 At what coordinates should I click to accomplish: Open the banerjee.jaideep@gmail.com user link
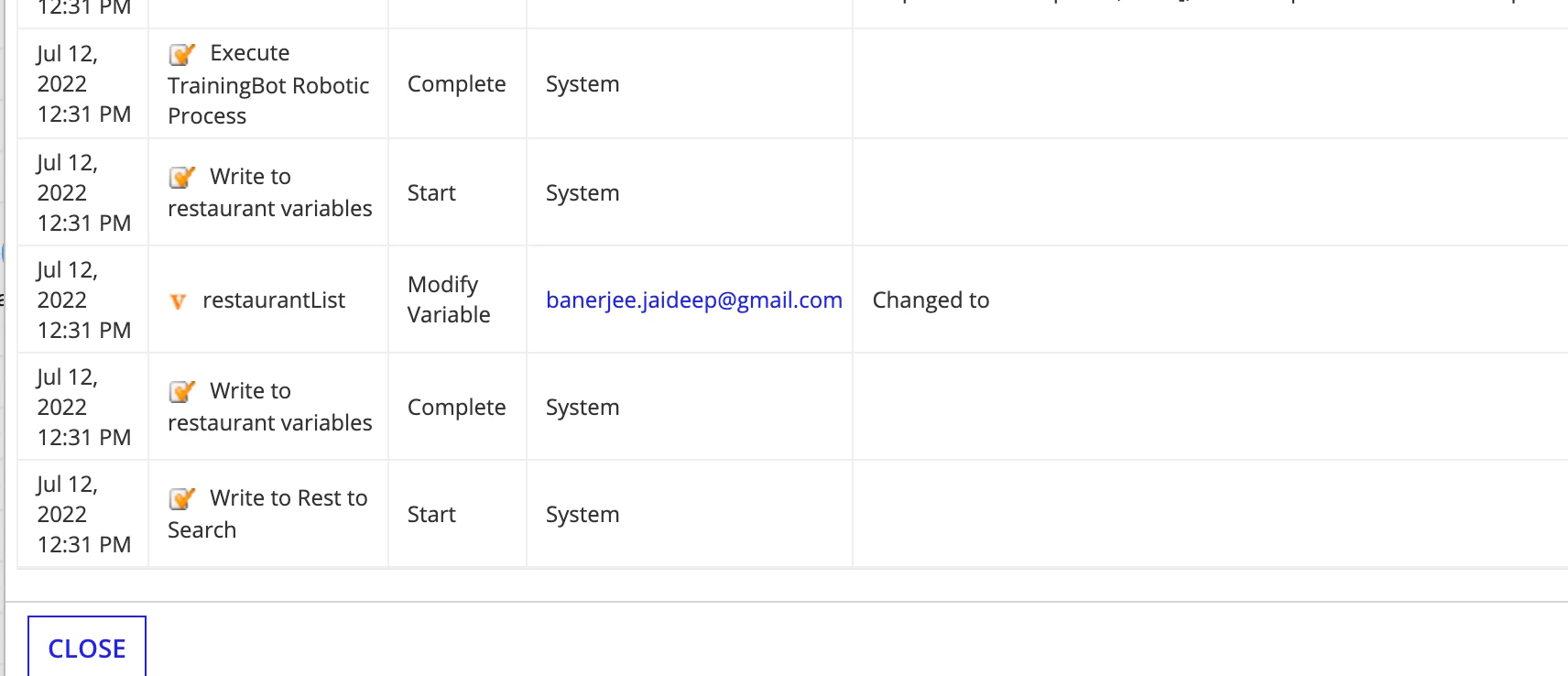(x=694, y=300)
